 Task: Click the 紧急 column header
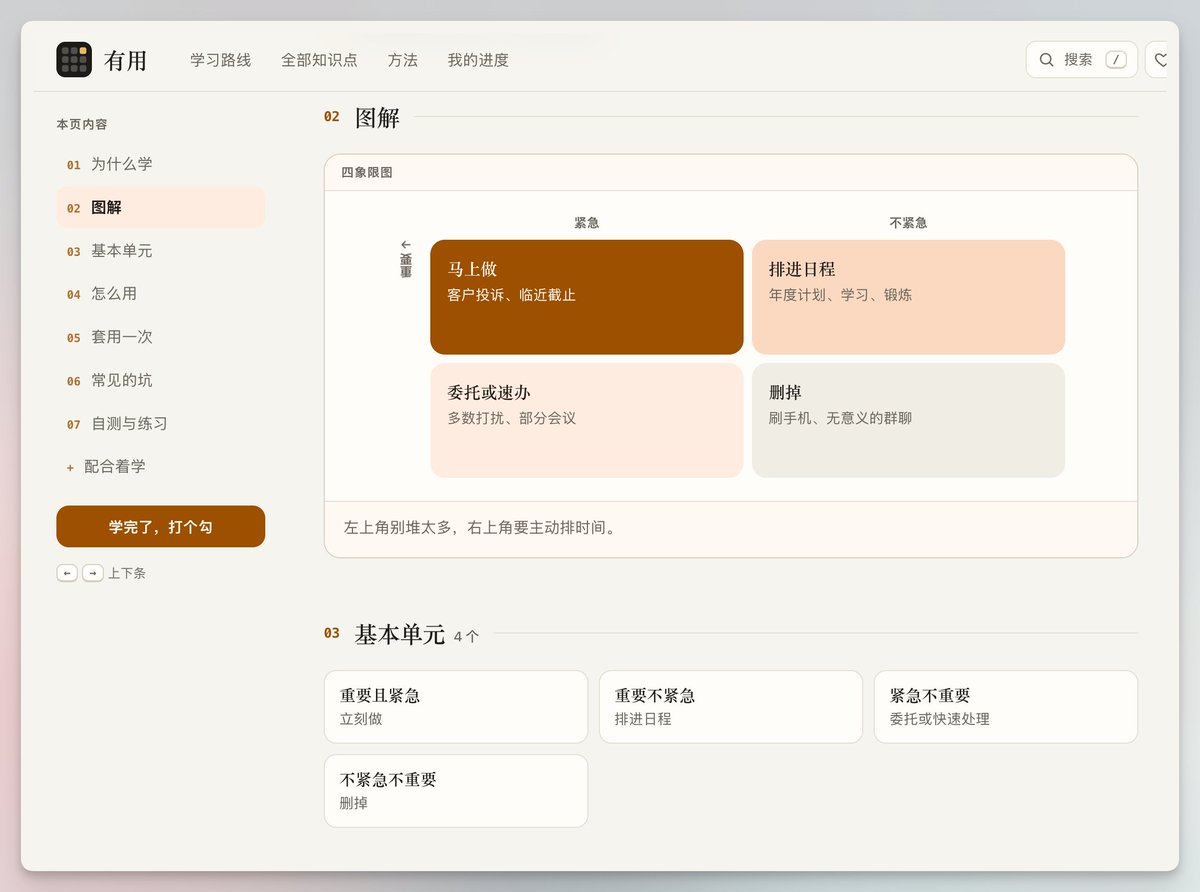587,223
